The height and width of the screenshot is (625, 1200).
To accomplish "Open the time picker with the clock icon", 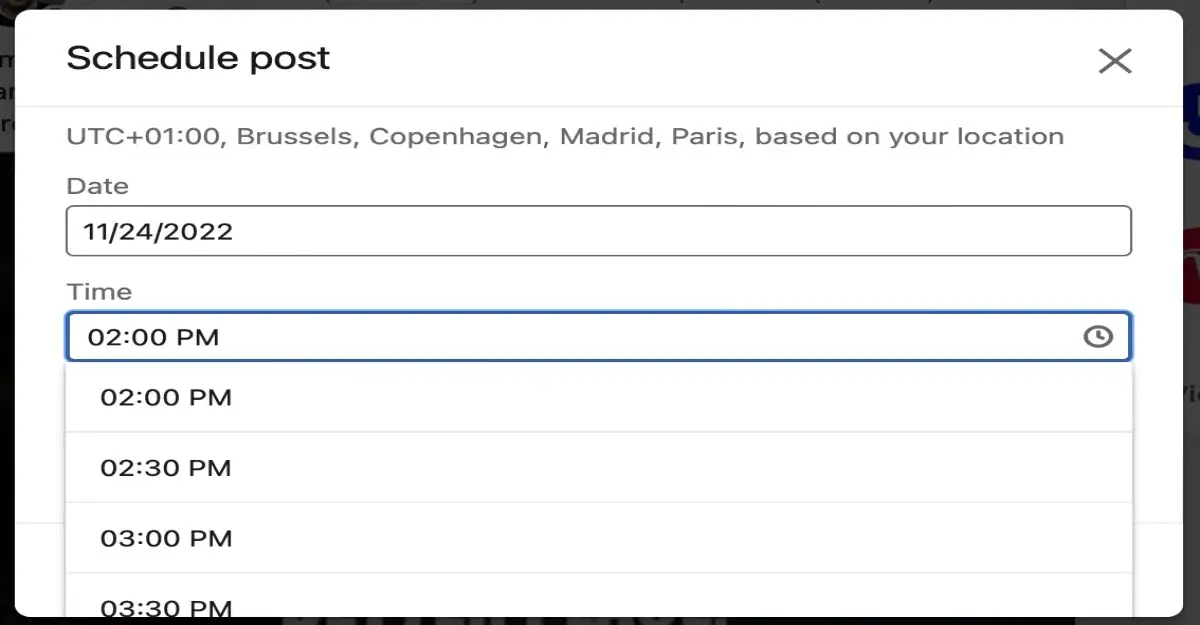I will [1098, 337].
